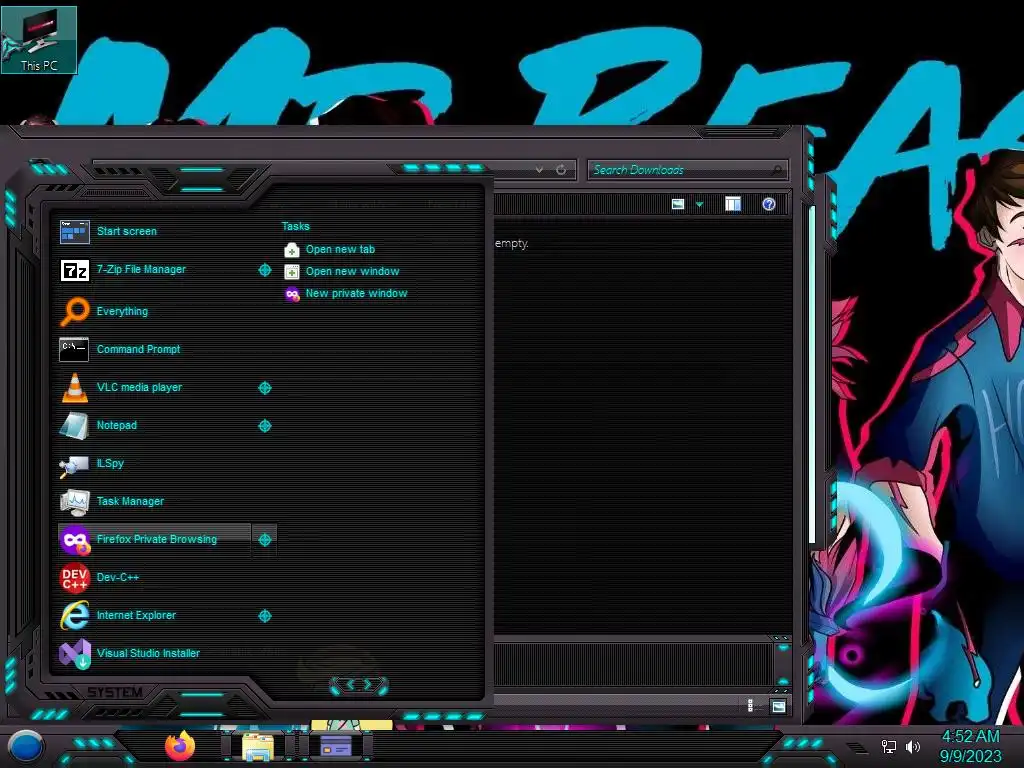Click the start menu page arrows
The width and height of the screenshot is (1024, 768).
(359, 685)
